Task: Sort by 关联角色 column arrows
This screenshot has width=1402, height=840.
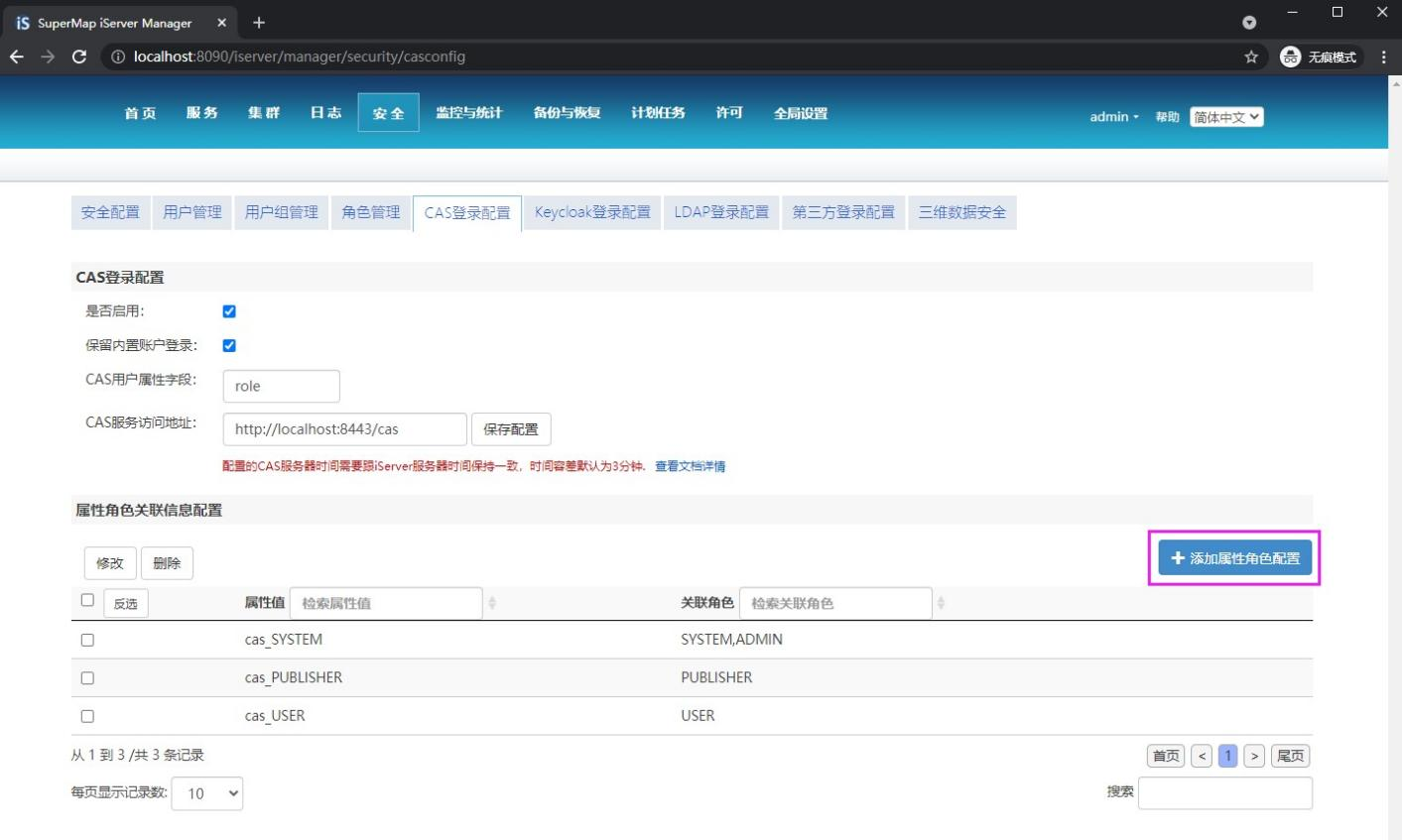Action: pyautogui.click(x=941, y=603)
